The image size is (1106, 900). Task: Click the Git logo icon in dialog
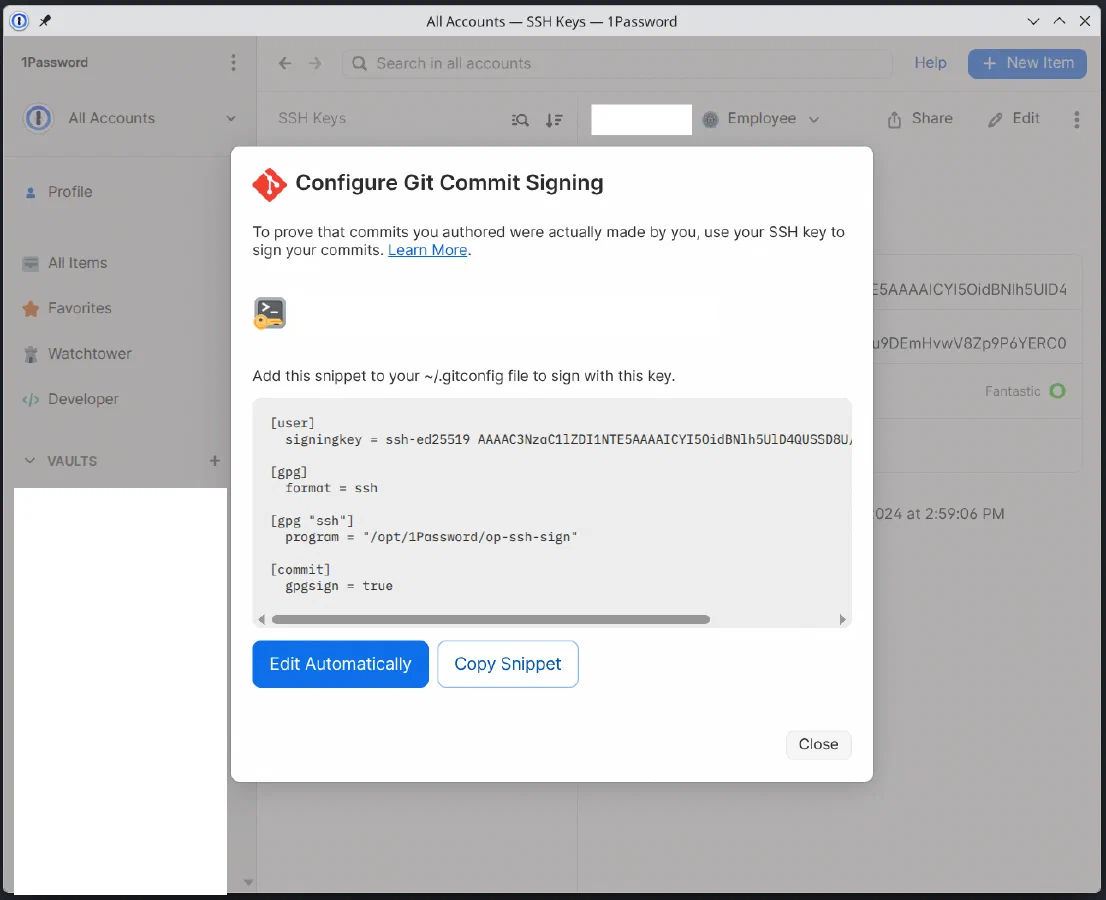(269, 185)
